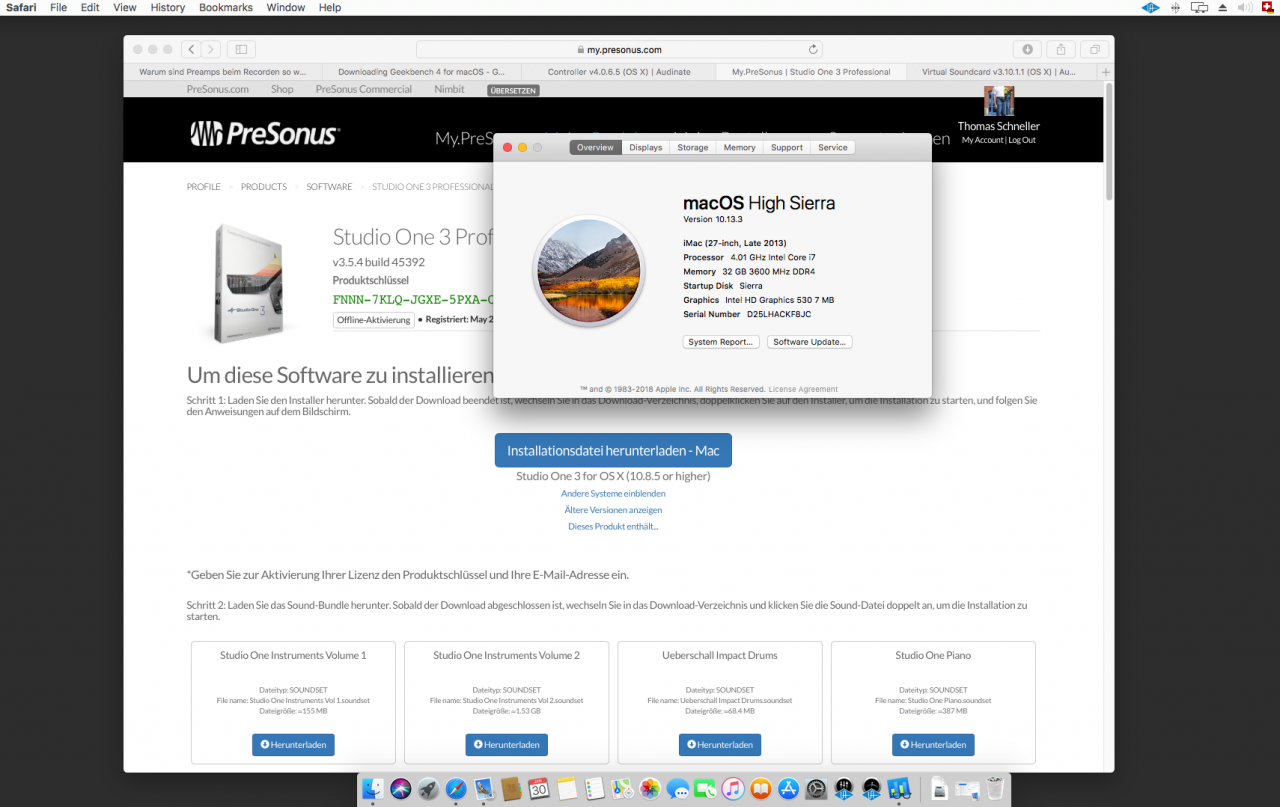Launch Siri from the dock

coord(401,788)
